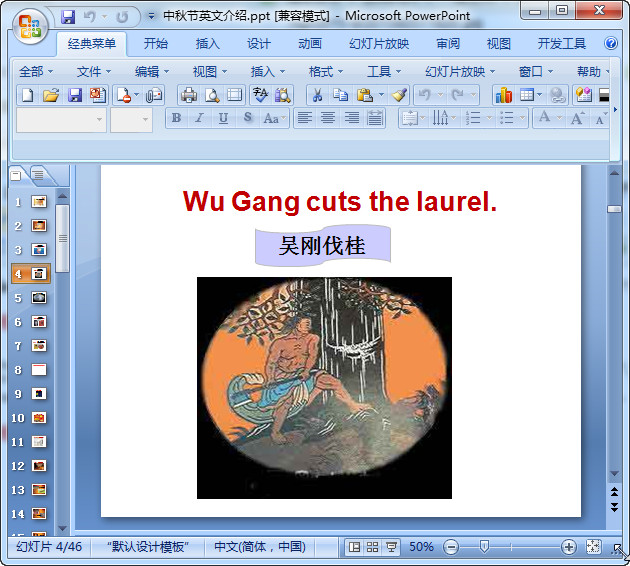Go to next slide double-arrow button
The height and width of the screenshot is (566, 630).
(x=614, y=507)
